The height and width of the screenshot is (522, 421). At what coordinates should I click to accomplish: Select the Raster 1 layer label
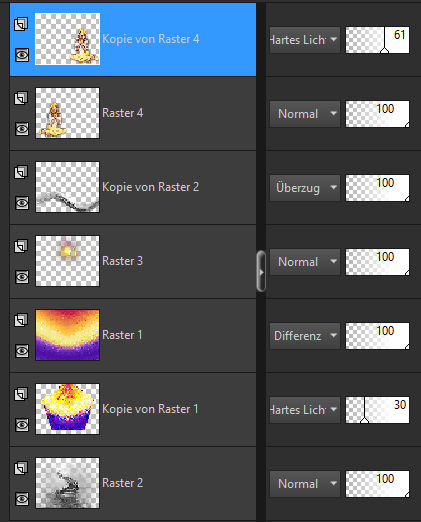[122, 335]
